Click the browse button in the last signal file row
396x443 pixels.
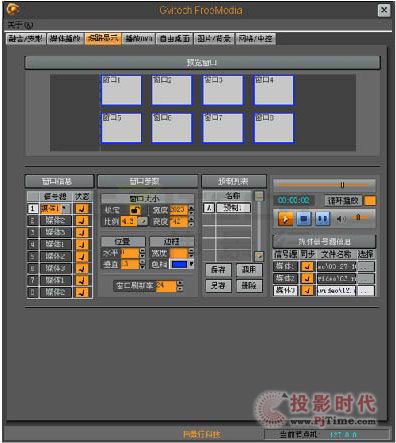[x=366, y=291]
